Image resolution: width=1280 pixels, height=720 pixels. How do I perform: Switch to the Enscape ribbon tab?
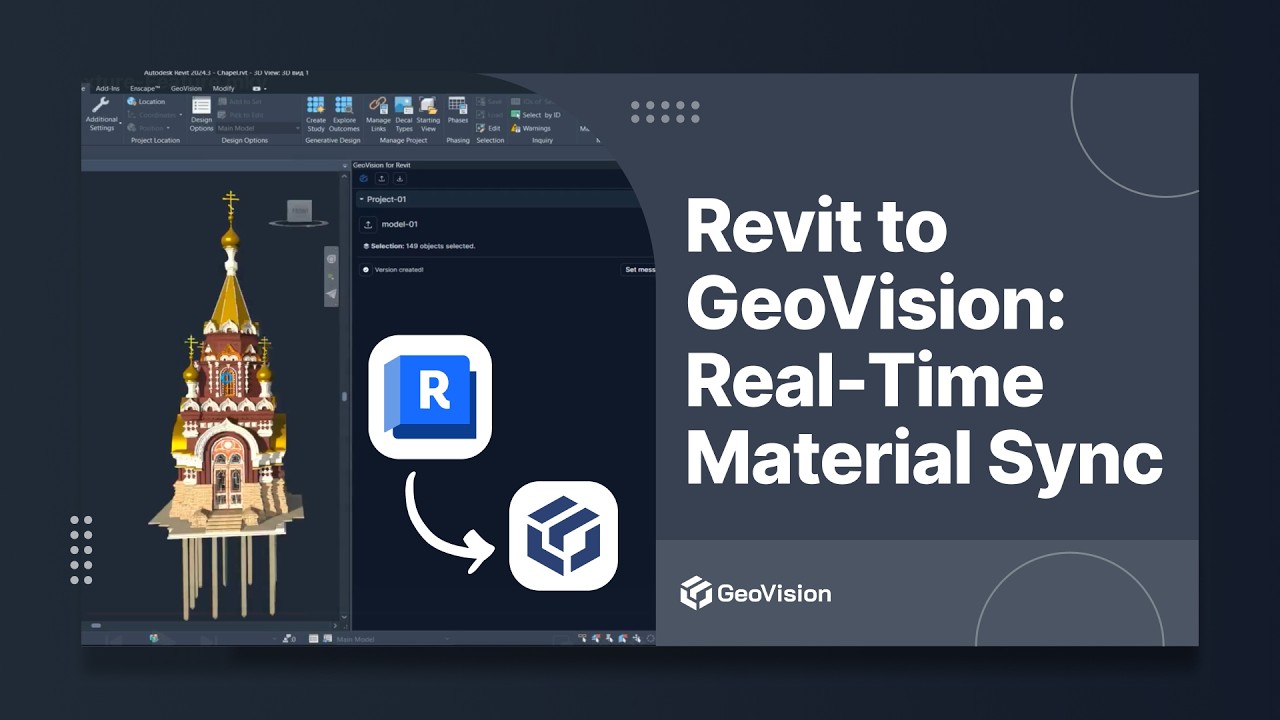pos(147,88)
